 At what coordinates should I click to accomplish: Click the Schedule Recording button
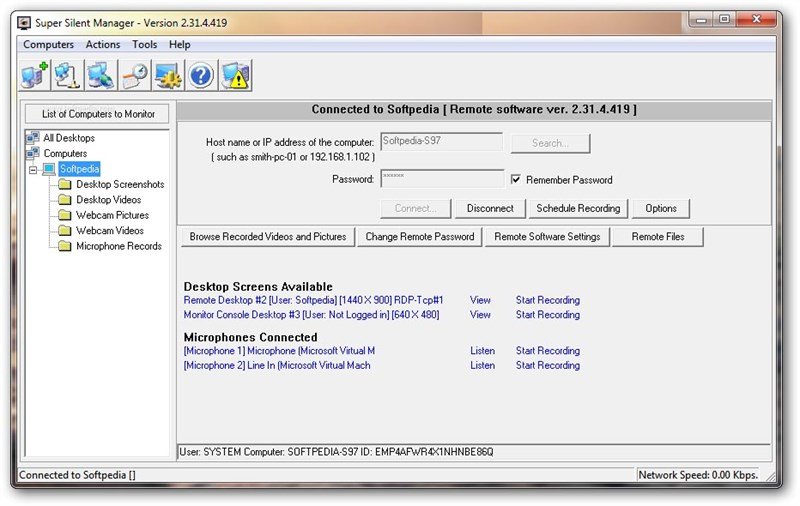(x=578, y=209)
